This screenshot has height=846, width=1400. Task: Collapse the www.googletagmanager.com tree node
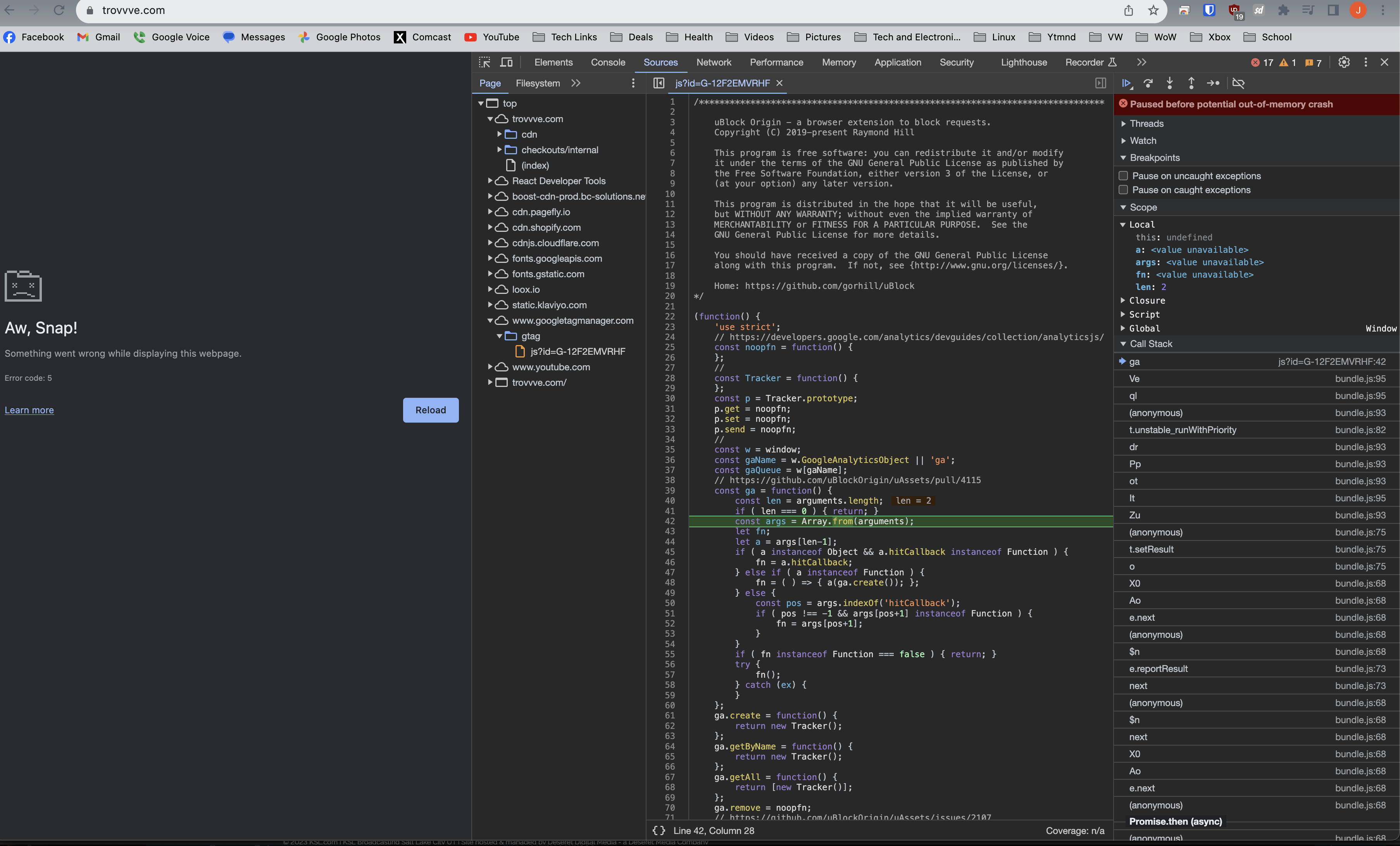[x=490, y=320]
